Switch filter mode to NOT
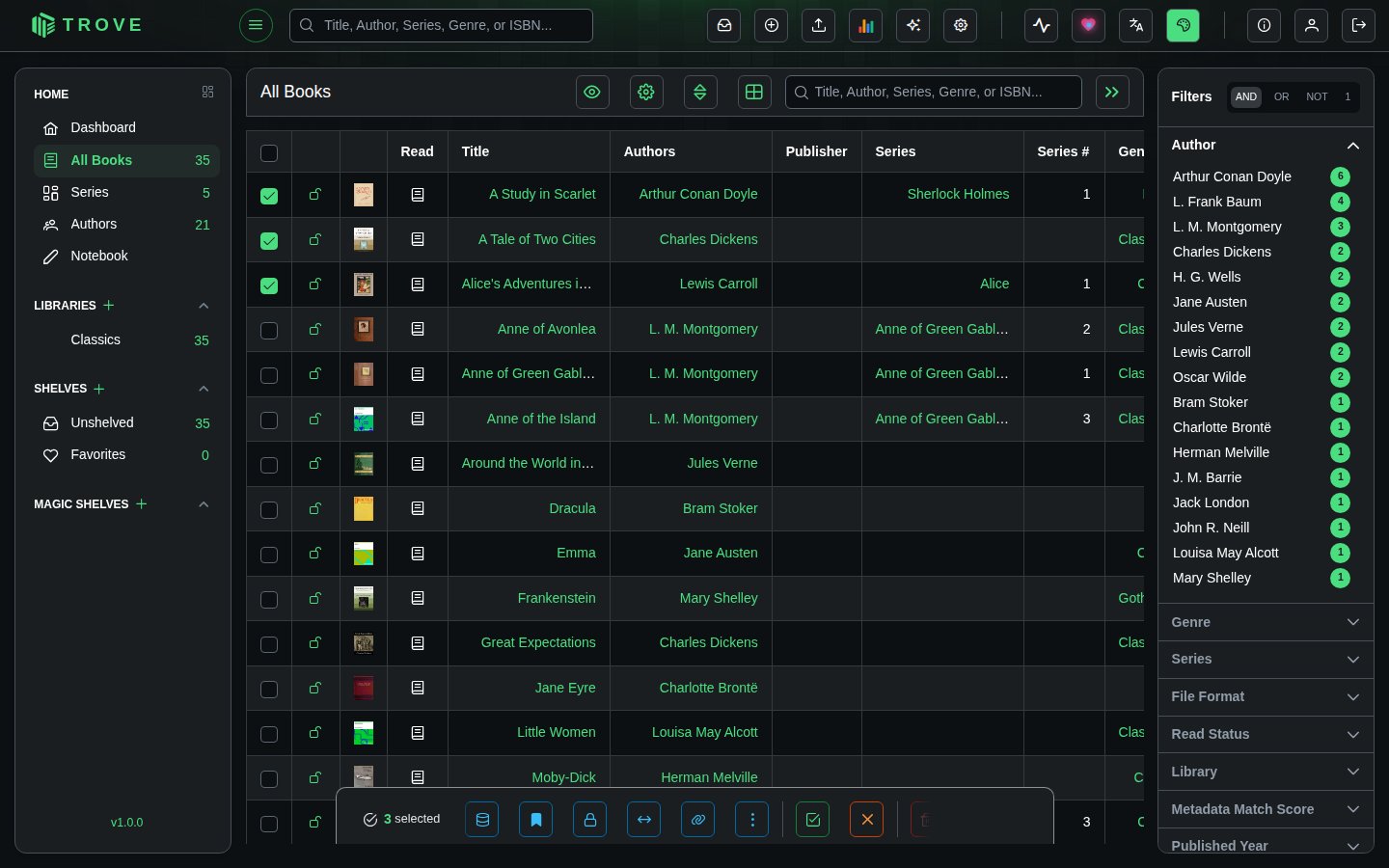This screenshot has height=868, width=1389. (x=1317, y=96)
